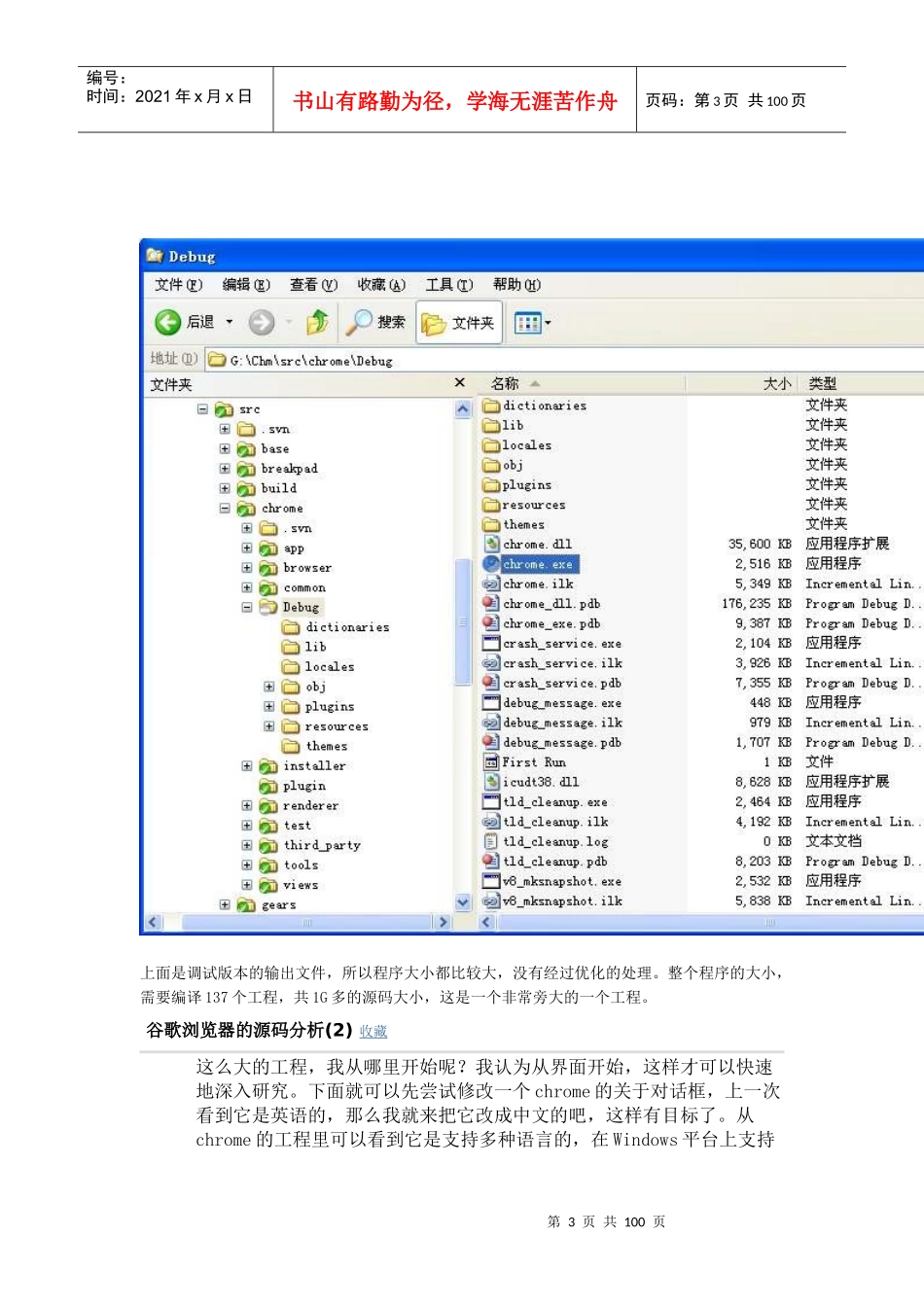Open the 查看(V) menu
This screenshot has width=924, height=1307.
[x=313, y=285]
